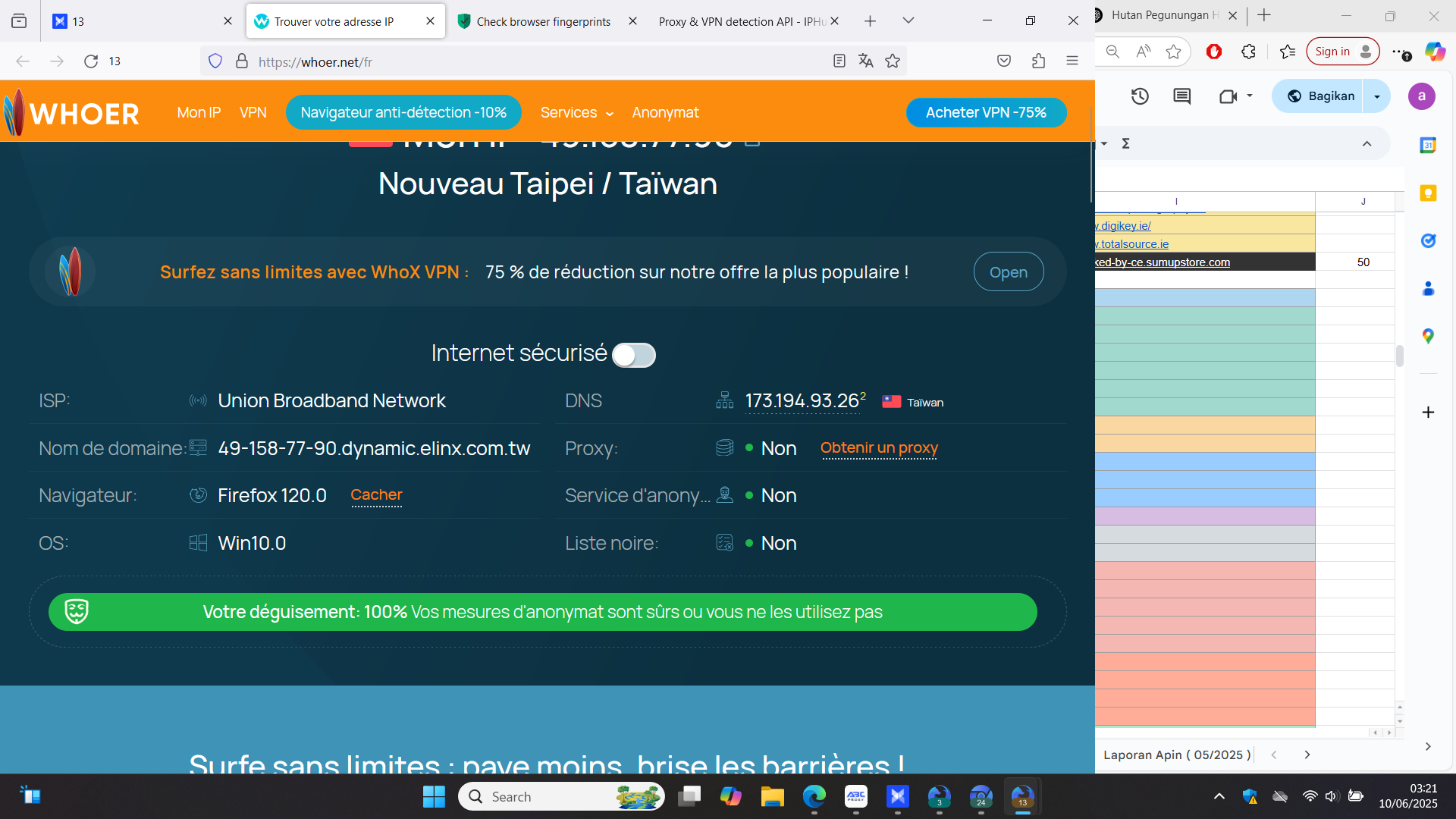Click the Pocket save icon
The height and width of the screenshot is (819, 1456).
point(1004,61)
